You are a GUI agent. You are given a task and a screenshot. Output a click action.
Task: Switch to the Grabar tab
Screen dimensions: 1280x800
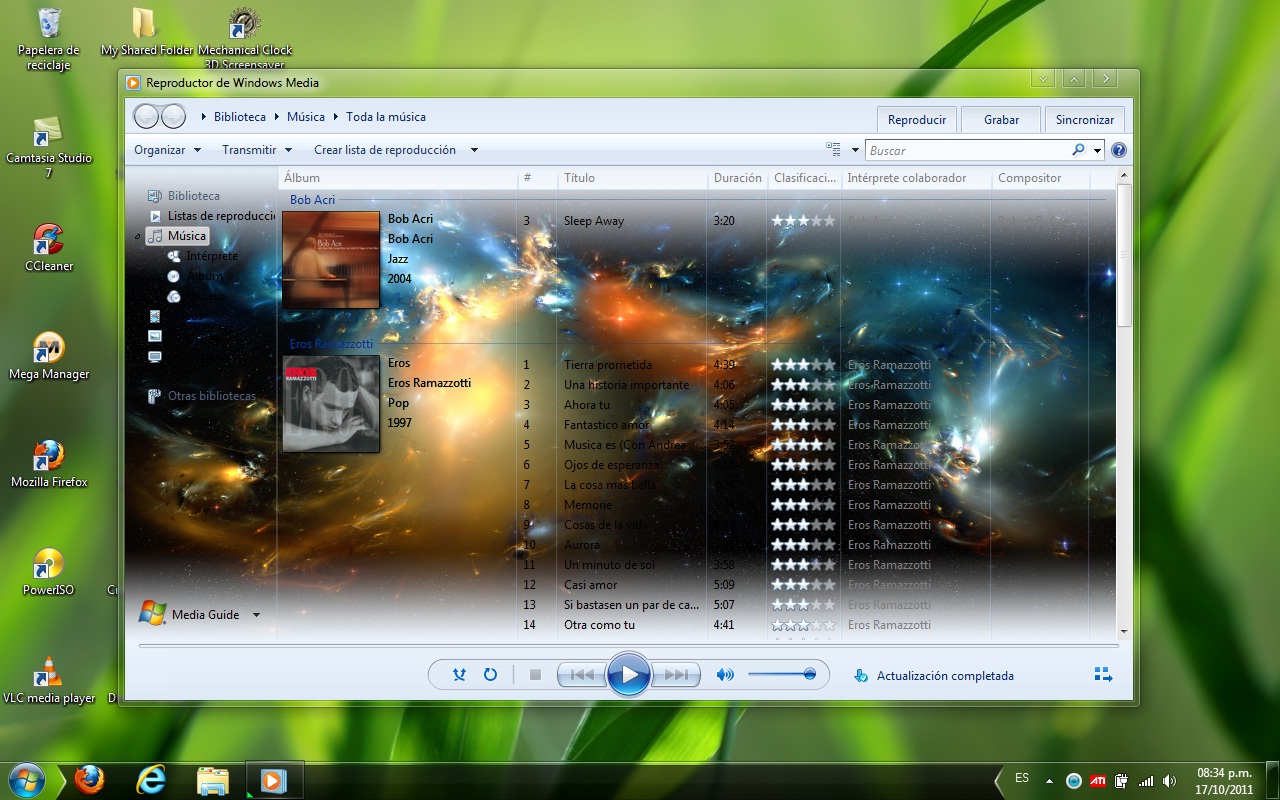(x=1000, y=118)
